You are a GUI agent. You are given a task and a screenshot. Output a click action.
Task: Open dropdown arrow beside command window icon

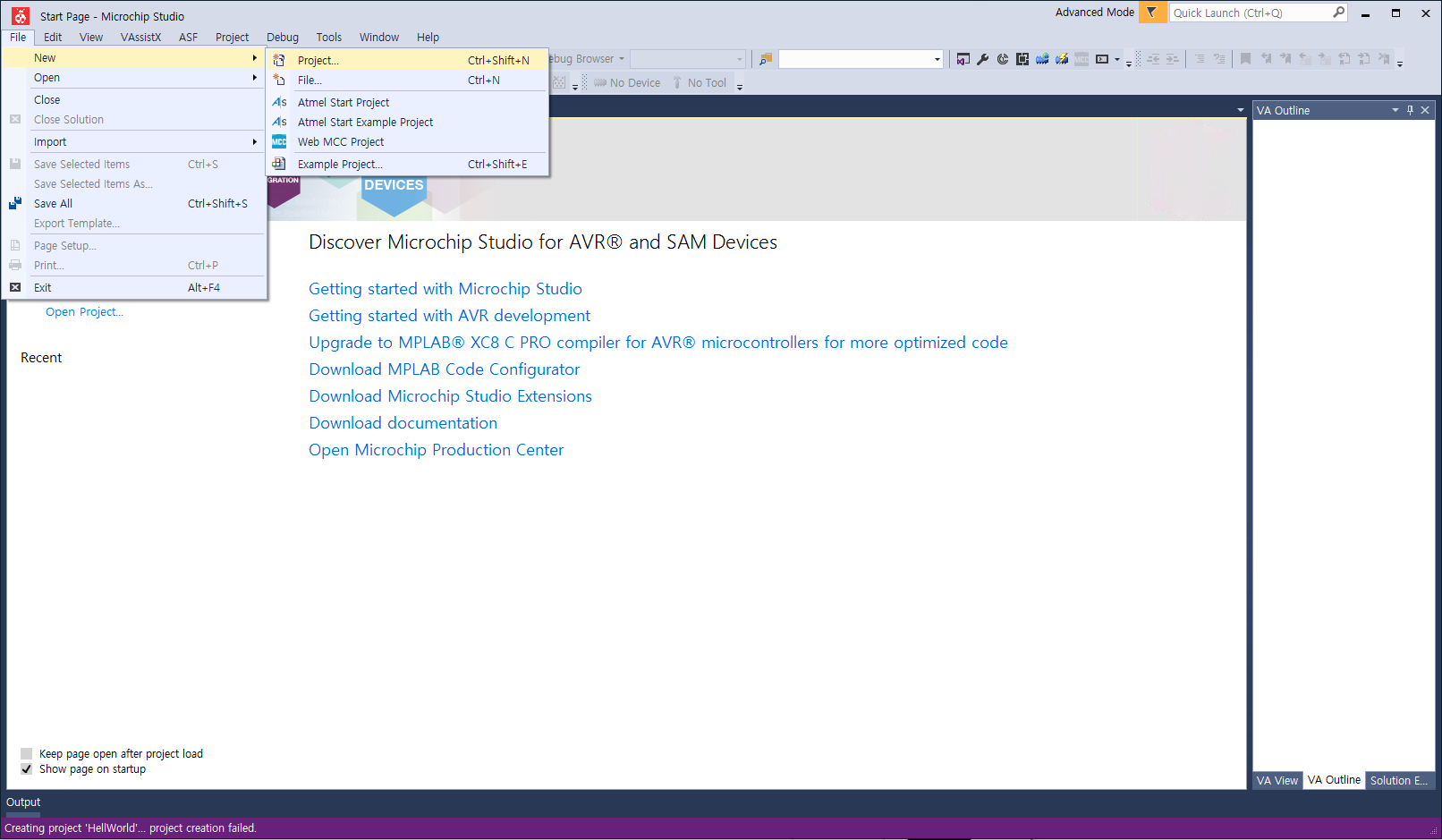tap(1117, 59)
